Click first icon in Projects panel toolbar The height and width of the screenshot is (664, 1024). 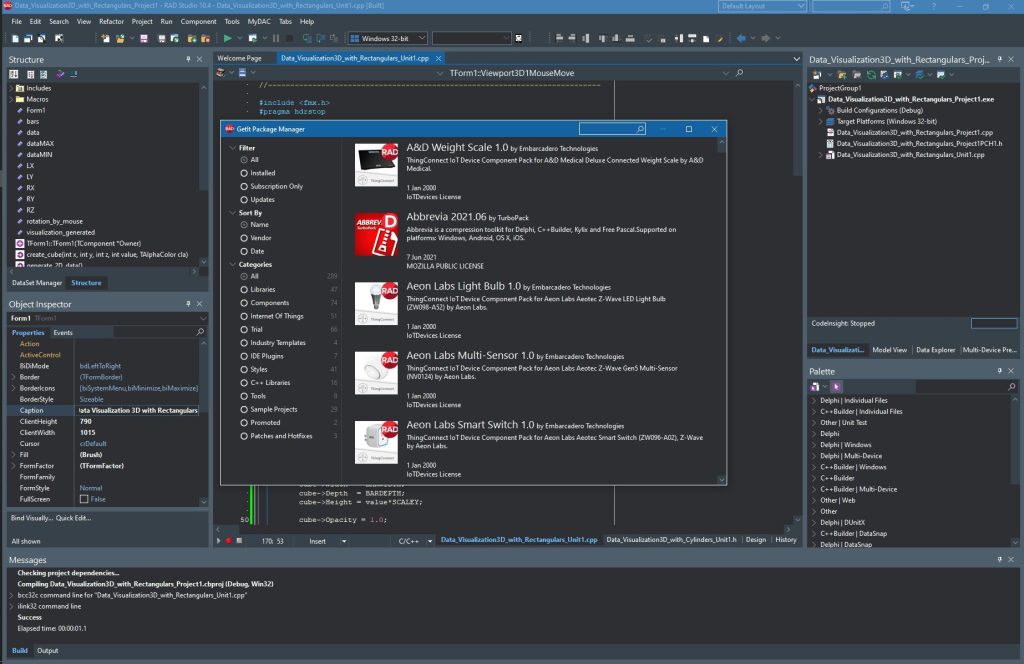[816, 75]
